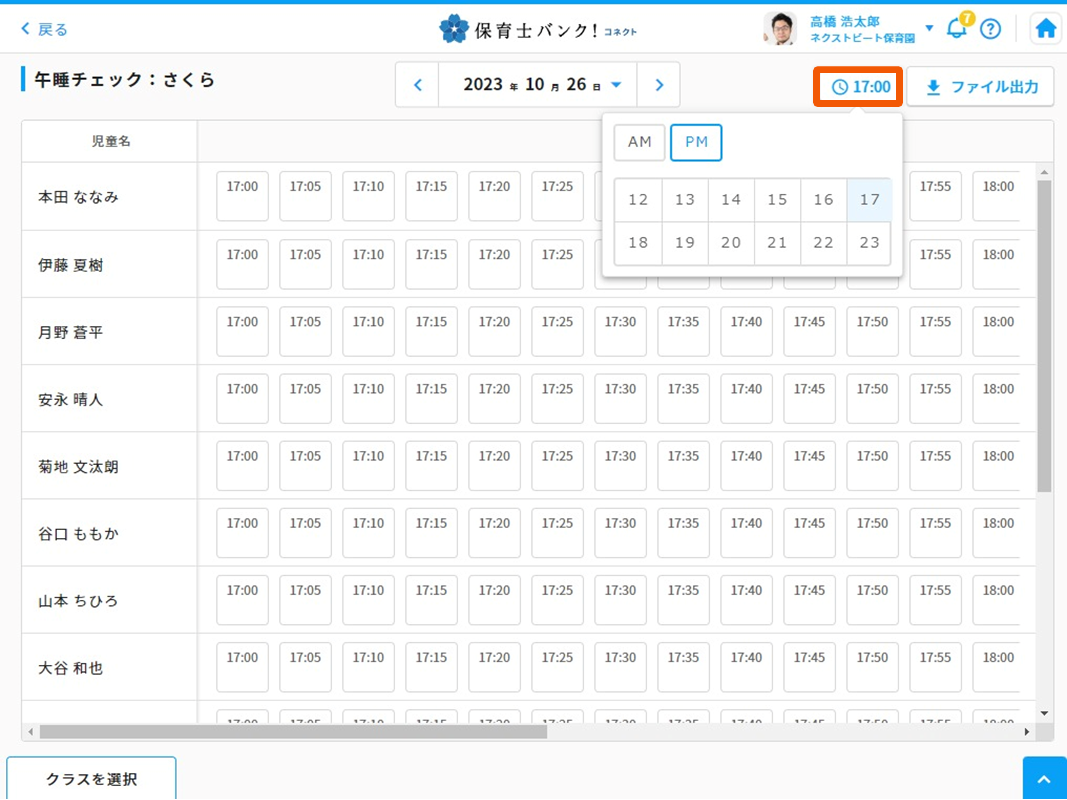Toggle the 17:00 cell for 本田 ななみ
This screenshot has height=800, width=1067.
(242, 196)
